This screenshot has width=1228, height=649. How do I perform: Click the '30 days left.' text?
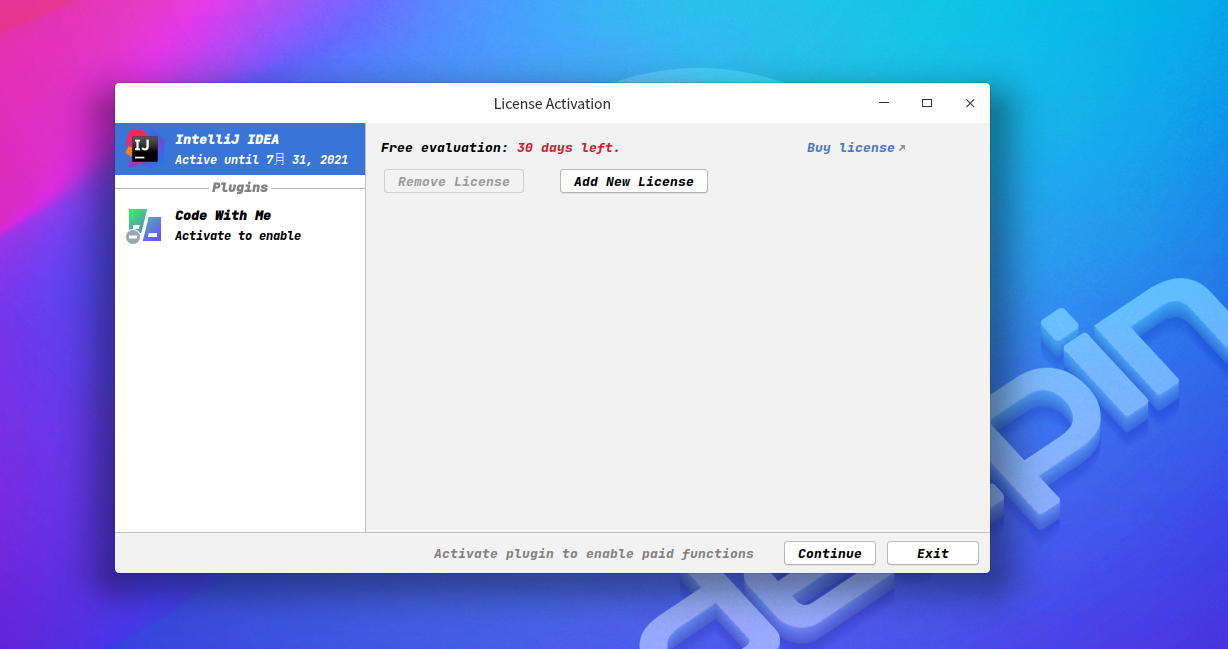(568, 148)
